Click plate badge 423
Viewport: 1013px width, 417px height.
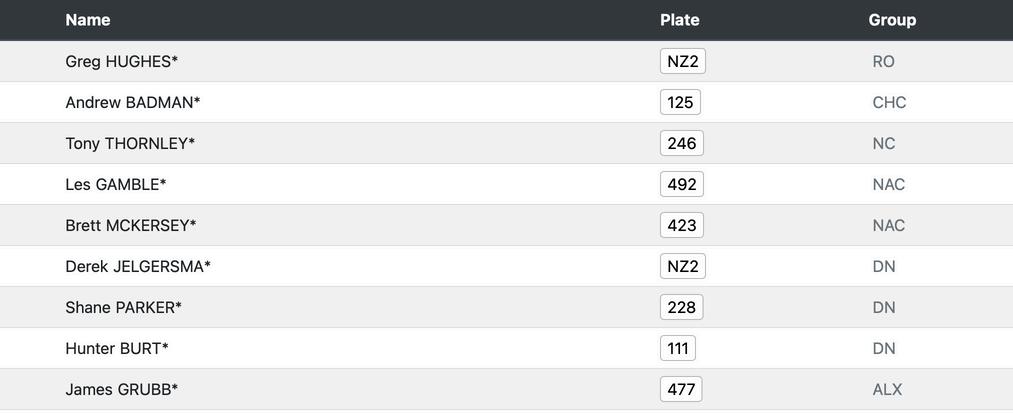pos(681,226)
